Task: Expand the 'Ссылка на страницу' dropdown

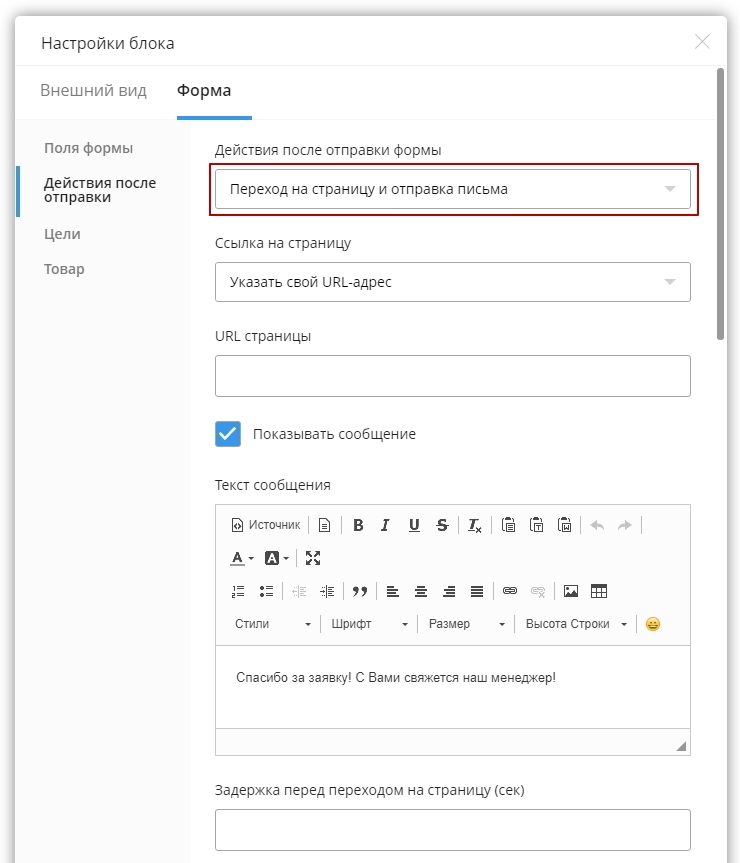Action: [x=452, y=282]
